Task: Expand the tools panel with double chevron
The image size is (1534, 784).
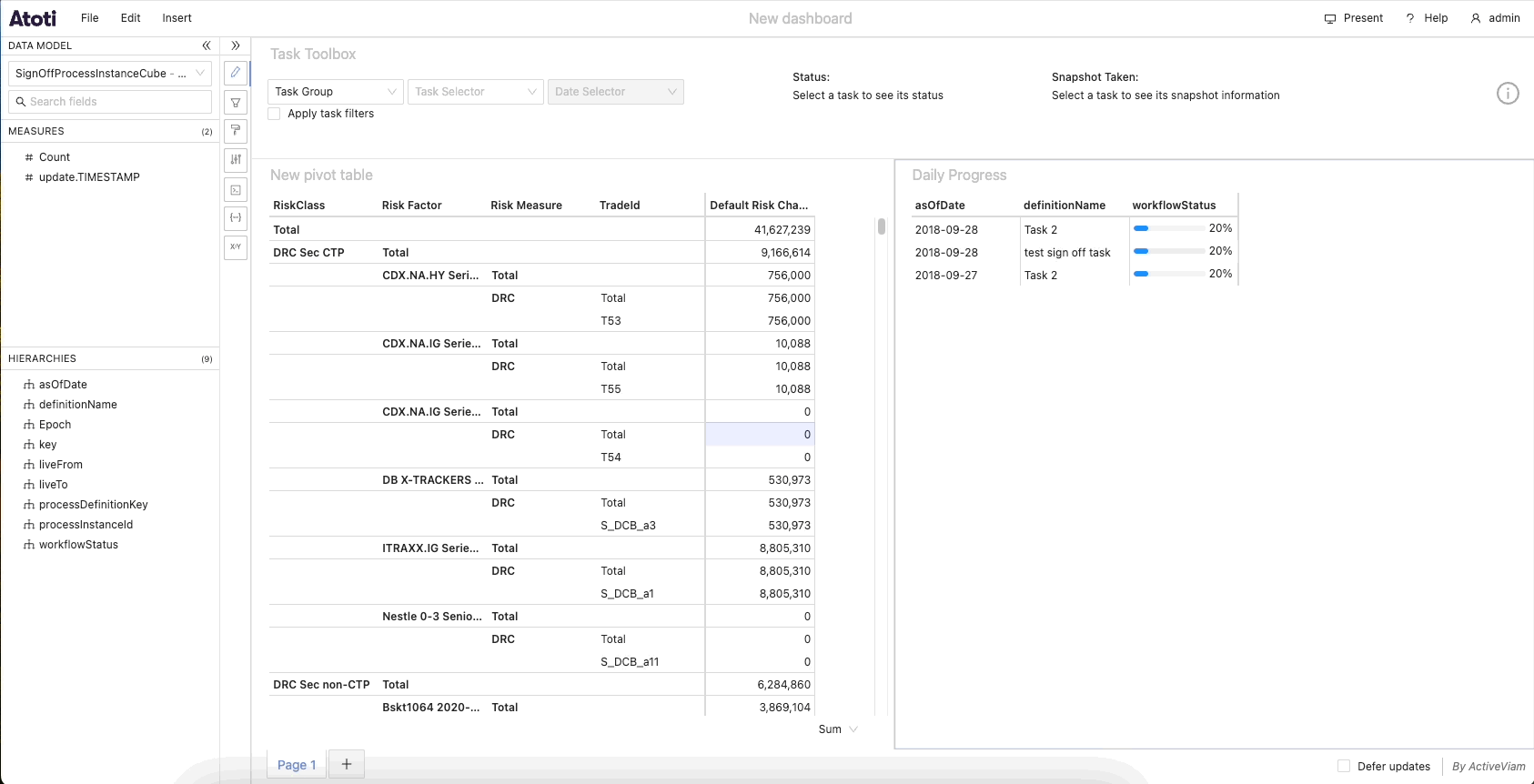Action: (236, 45)
